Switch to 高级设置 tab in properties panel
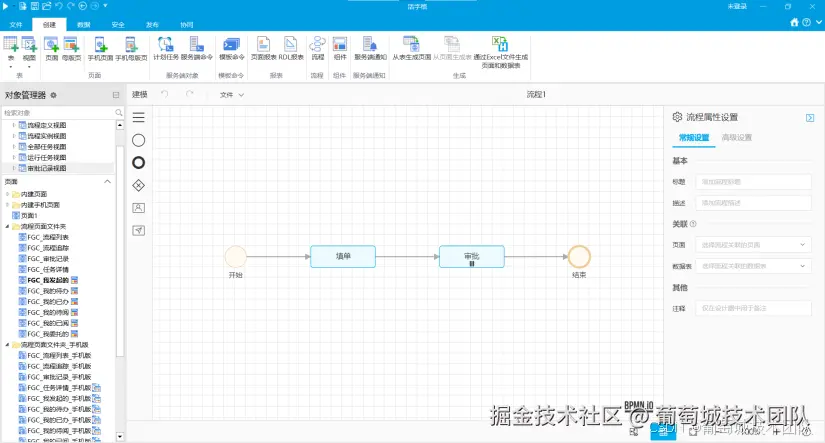Screen dimensions: 825x443 pyautogui.click(x=736, y=138)
